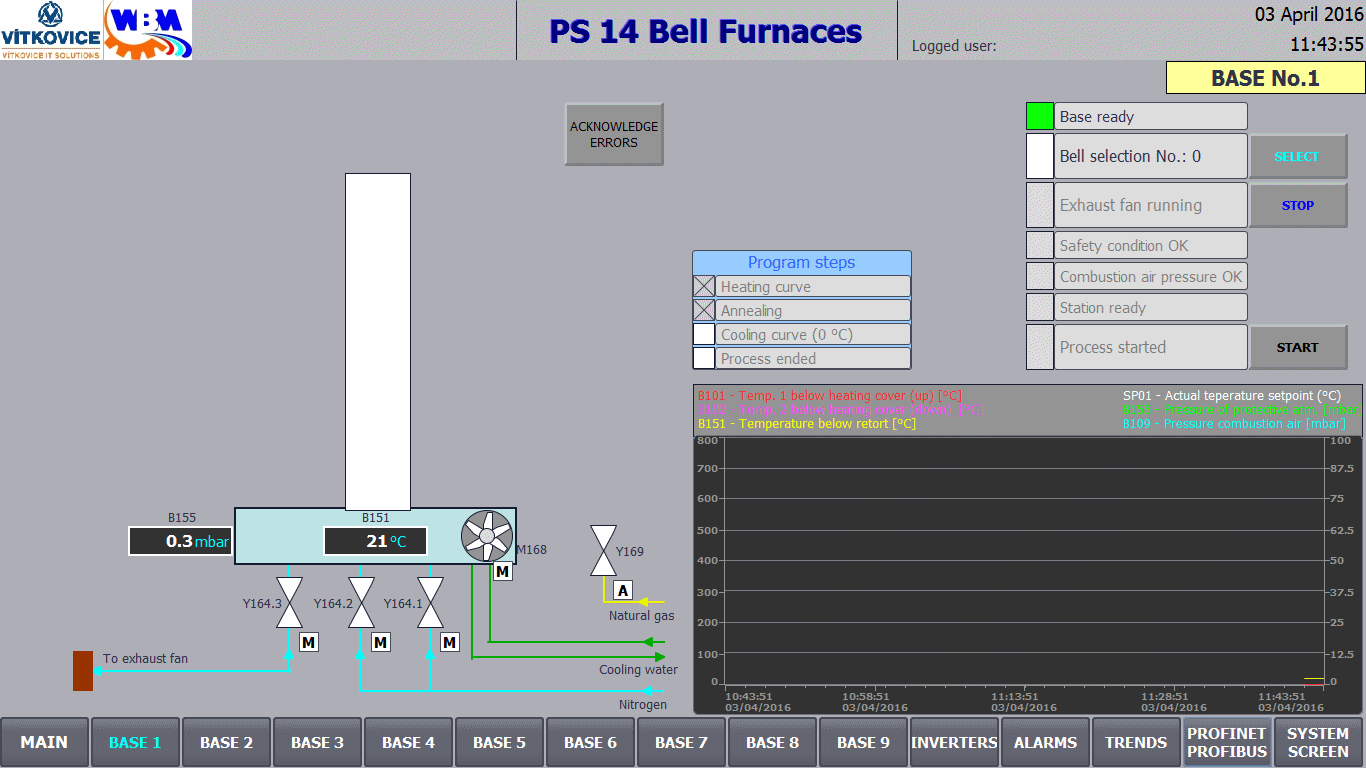The width and height of the screenshot is (1366, 768).
Task: Switch to the BASE 2 tab
Action: point(226,743)
